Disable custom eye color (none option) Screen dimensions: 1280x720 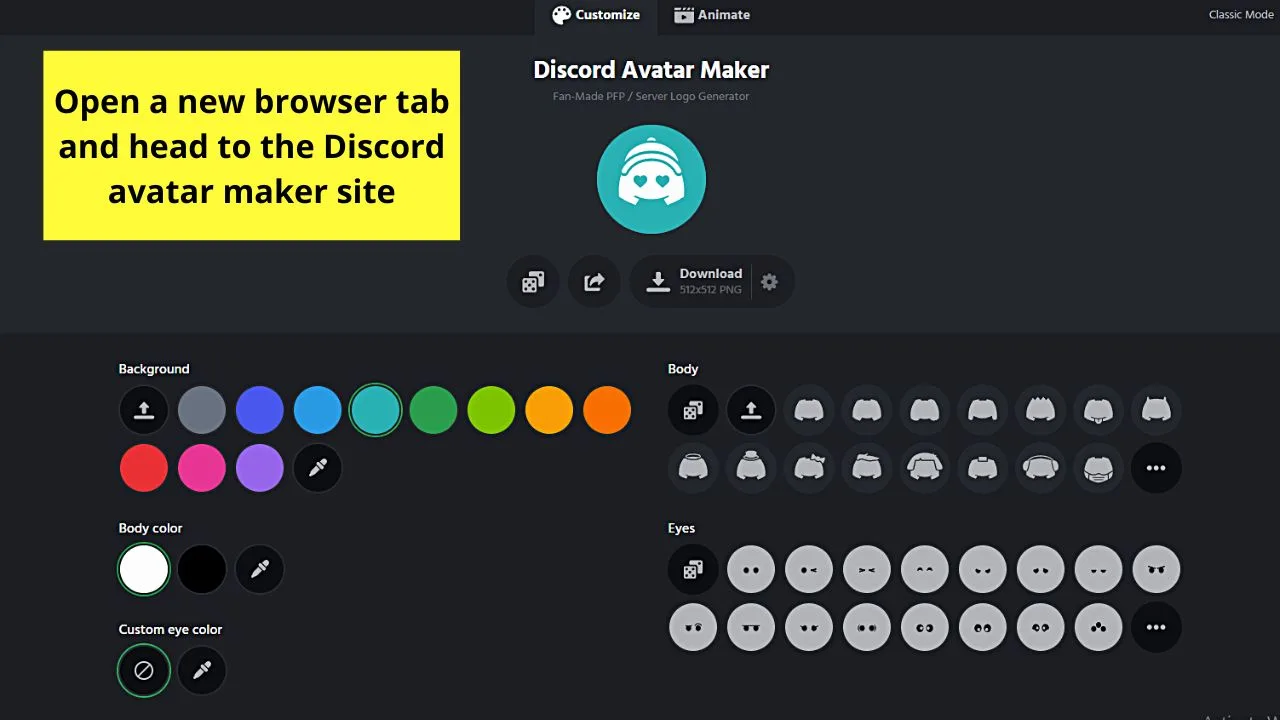tap(144, 670)
